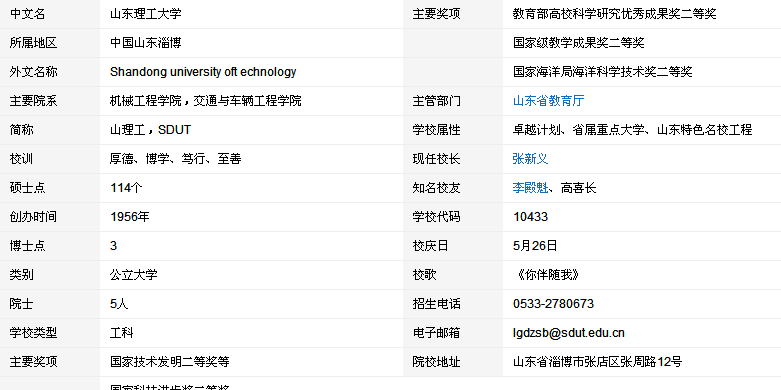
Task: Click the 硕士点 114个 value
Action: tap(126, 188)
